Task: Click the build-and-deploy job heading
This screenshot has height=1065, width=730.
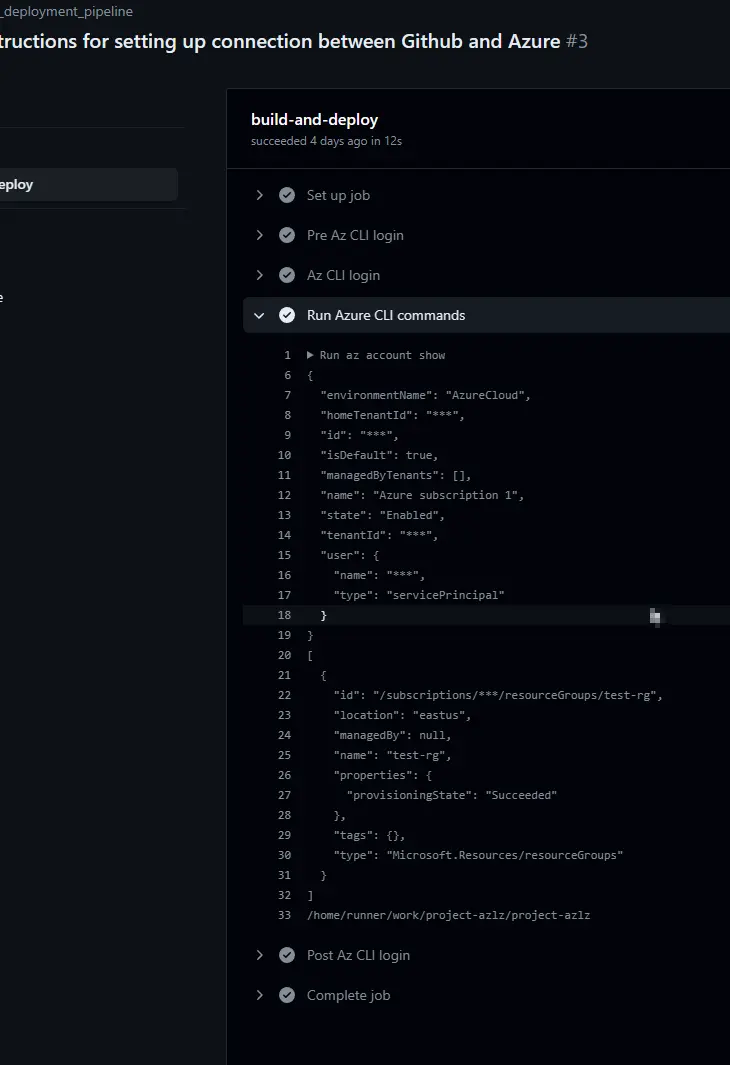Action: point(314,120)
